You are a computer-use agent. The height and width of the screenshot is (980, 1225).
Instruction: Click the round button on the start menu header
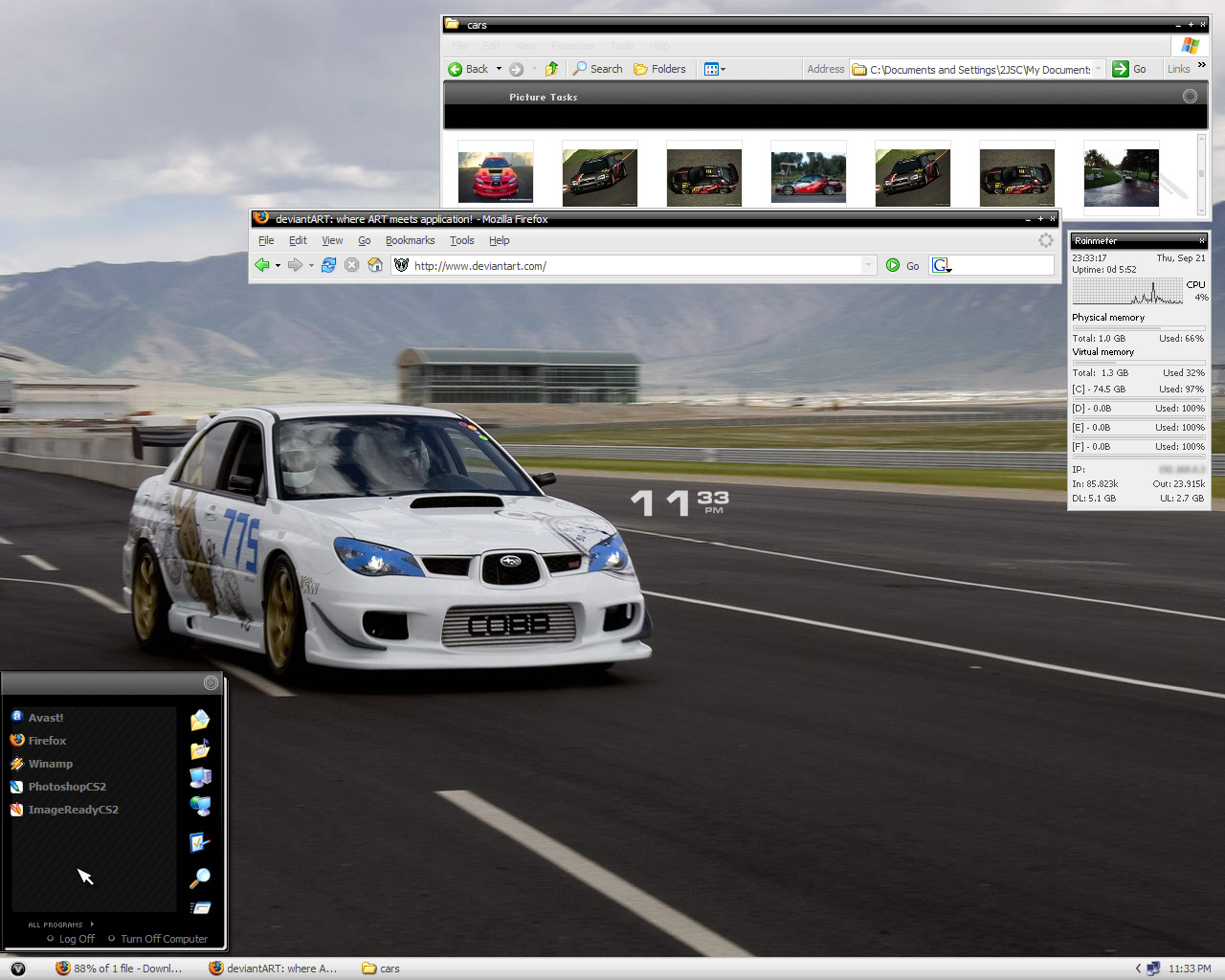[x=211, y=682]
